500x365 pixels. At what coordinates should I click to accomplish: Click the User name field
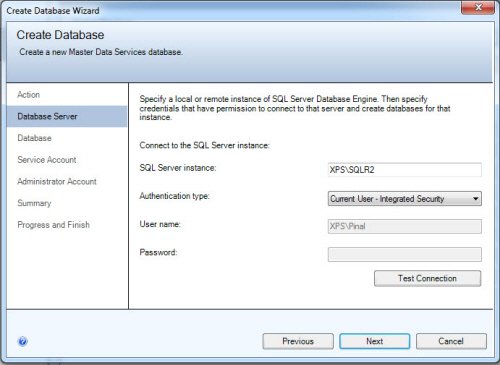pos(405,226)
